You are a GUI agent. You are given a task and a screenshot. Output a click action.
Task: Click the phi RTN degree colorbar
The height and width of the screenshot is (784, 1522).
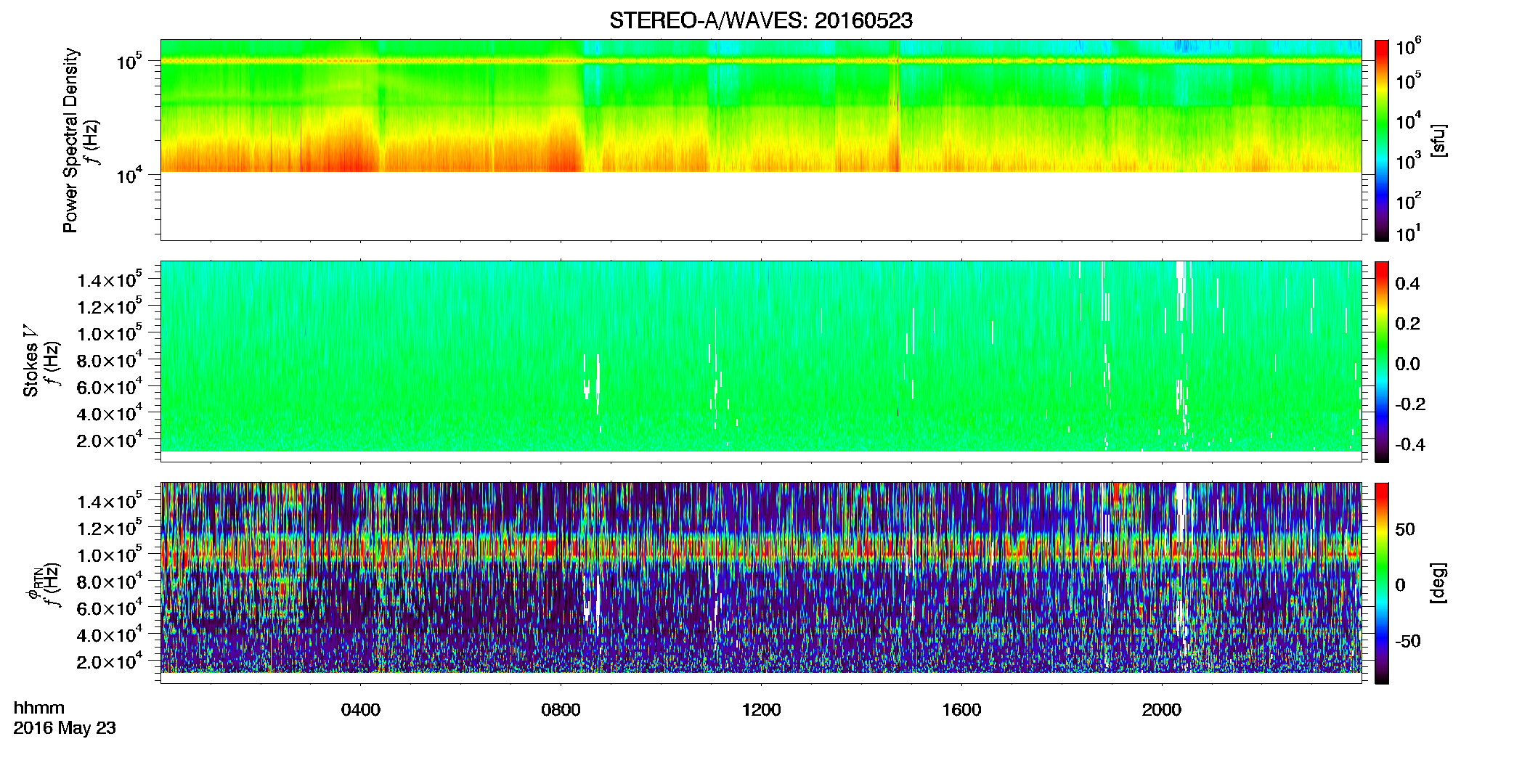click(x=1382, y=583)
